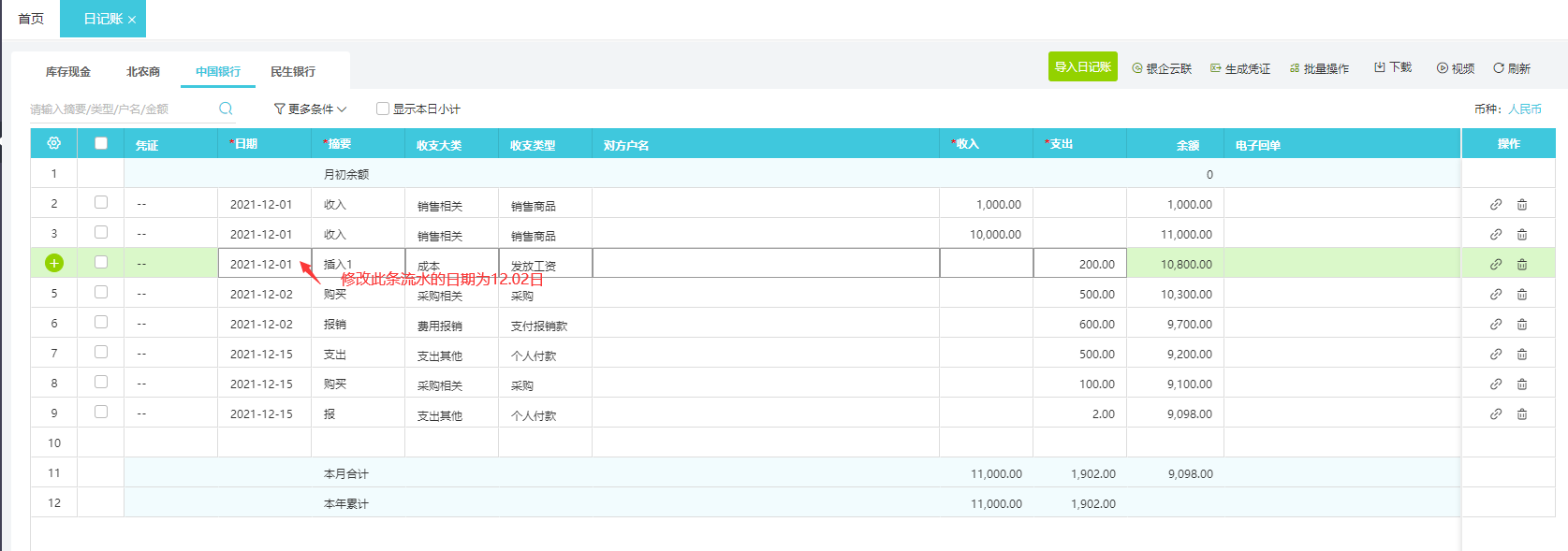Click 生成凭证 toolbar item

pos(1240,68)
